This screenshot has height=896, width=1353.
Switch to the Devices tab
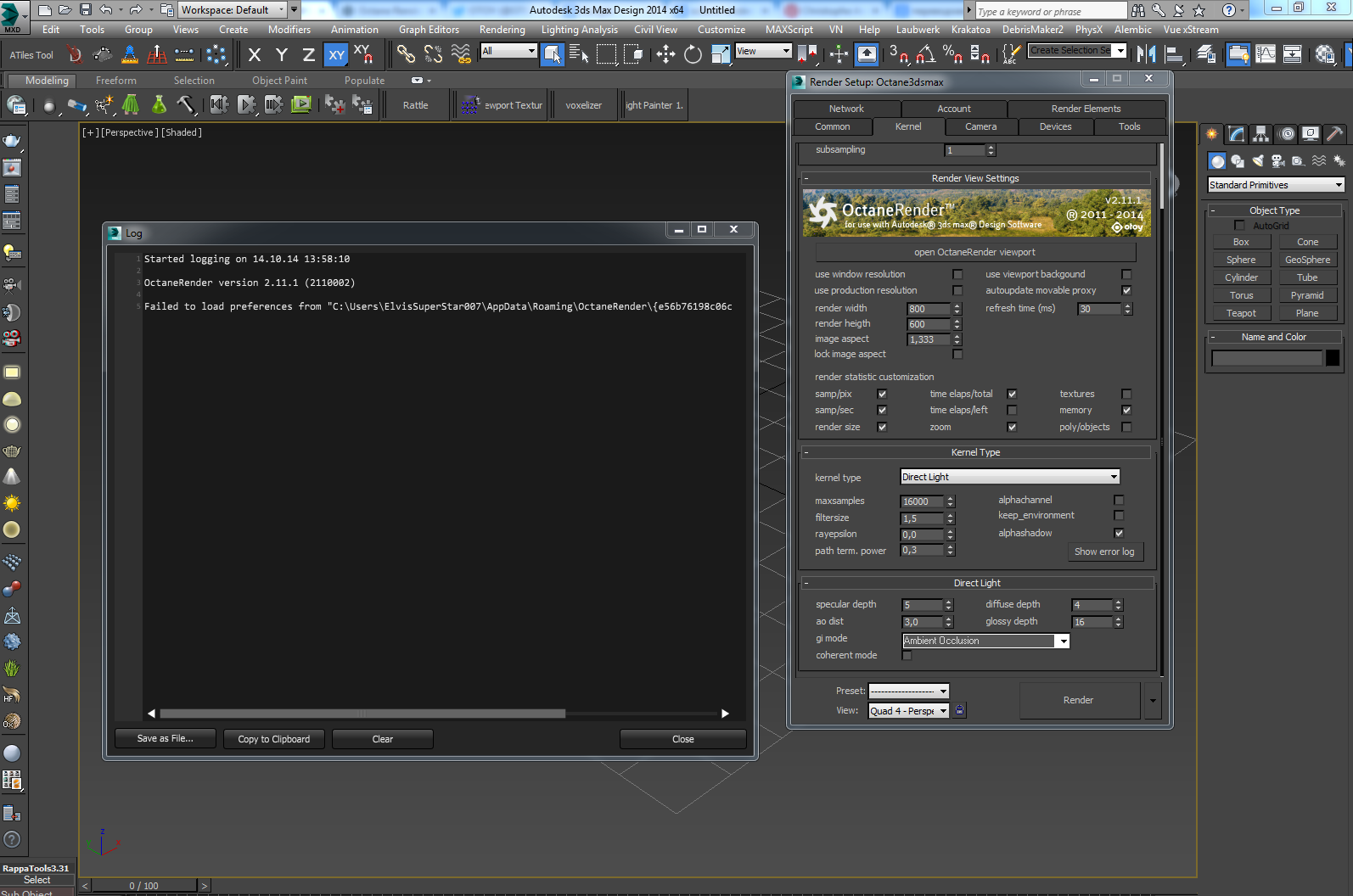1055,126
